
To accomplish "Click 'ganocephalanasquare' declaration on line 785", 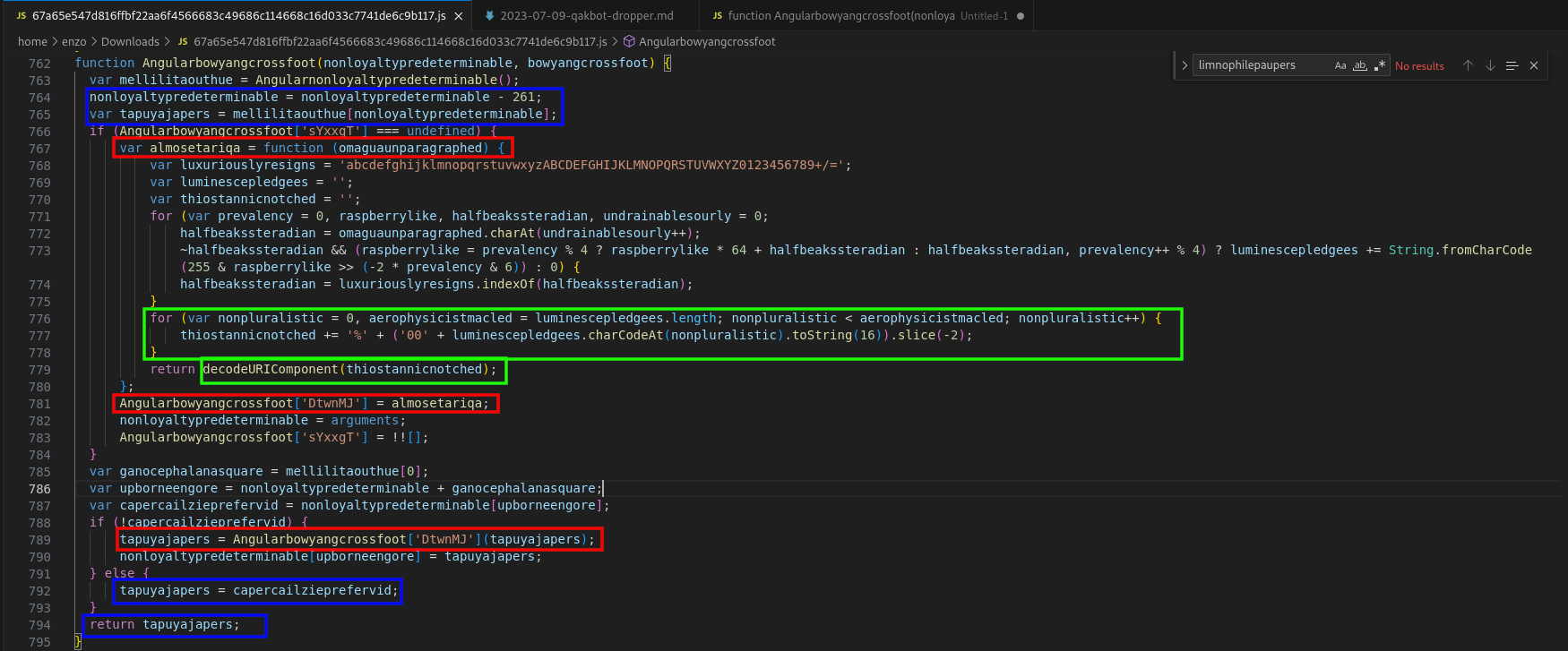I will 192,471.
